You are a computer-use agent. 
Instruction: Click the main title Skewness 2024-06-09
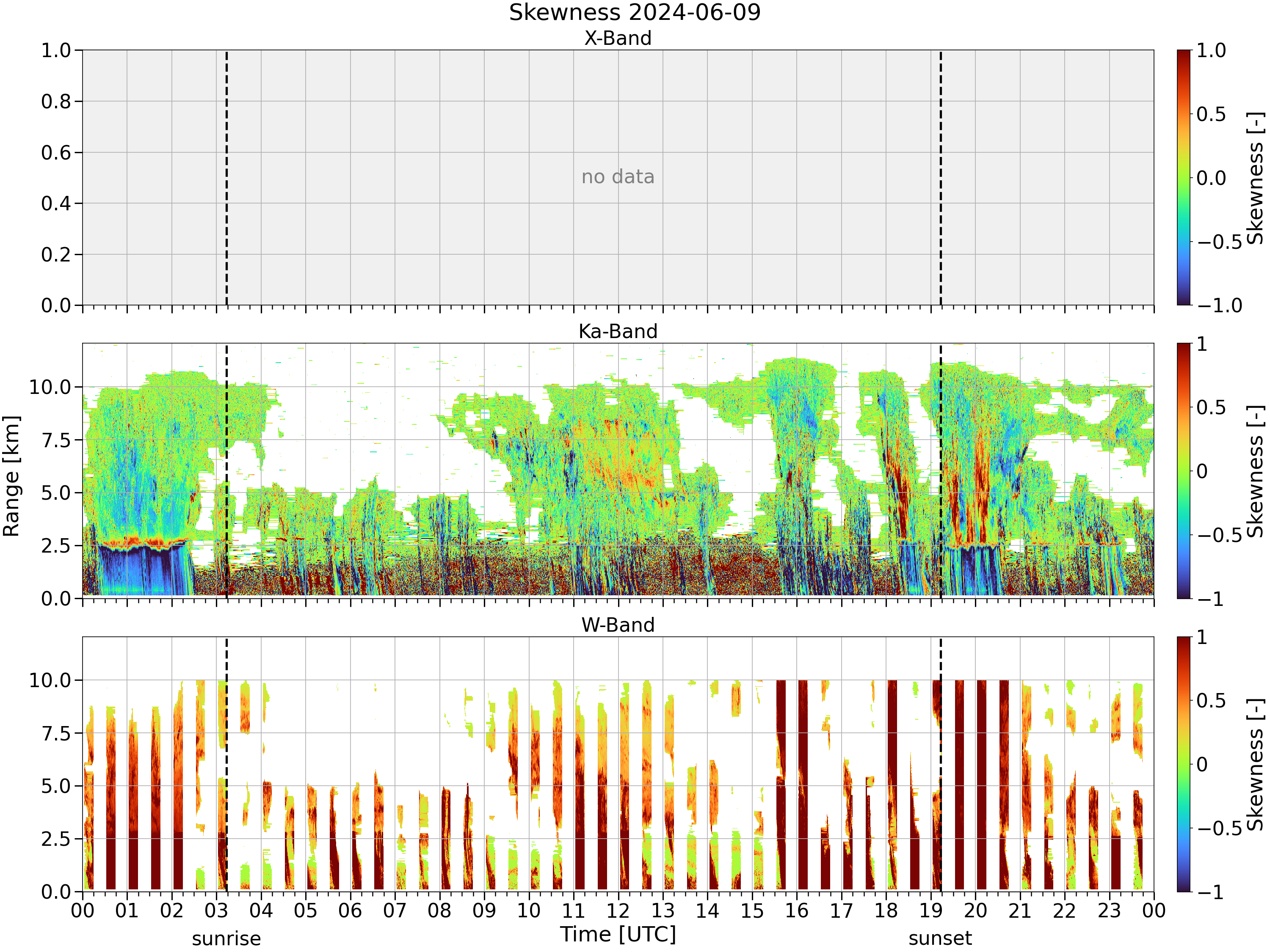tap(635, 13)
